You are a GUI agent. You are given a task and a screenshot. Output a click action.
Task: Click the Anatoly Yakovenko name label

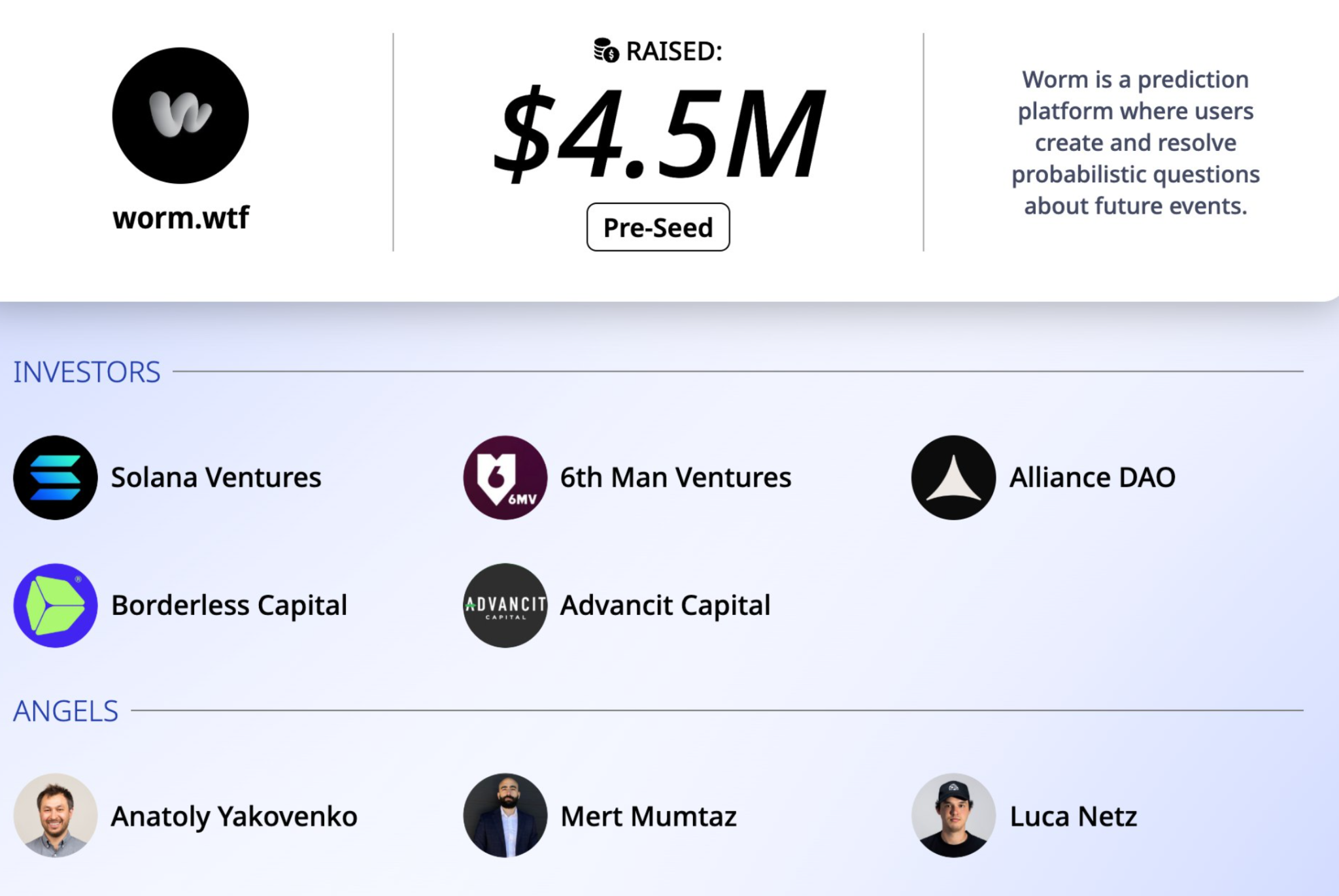point(234,817)
